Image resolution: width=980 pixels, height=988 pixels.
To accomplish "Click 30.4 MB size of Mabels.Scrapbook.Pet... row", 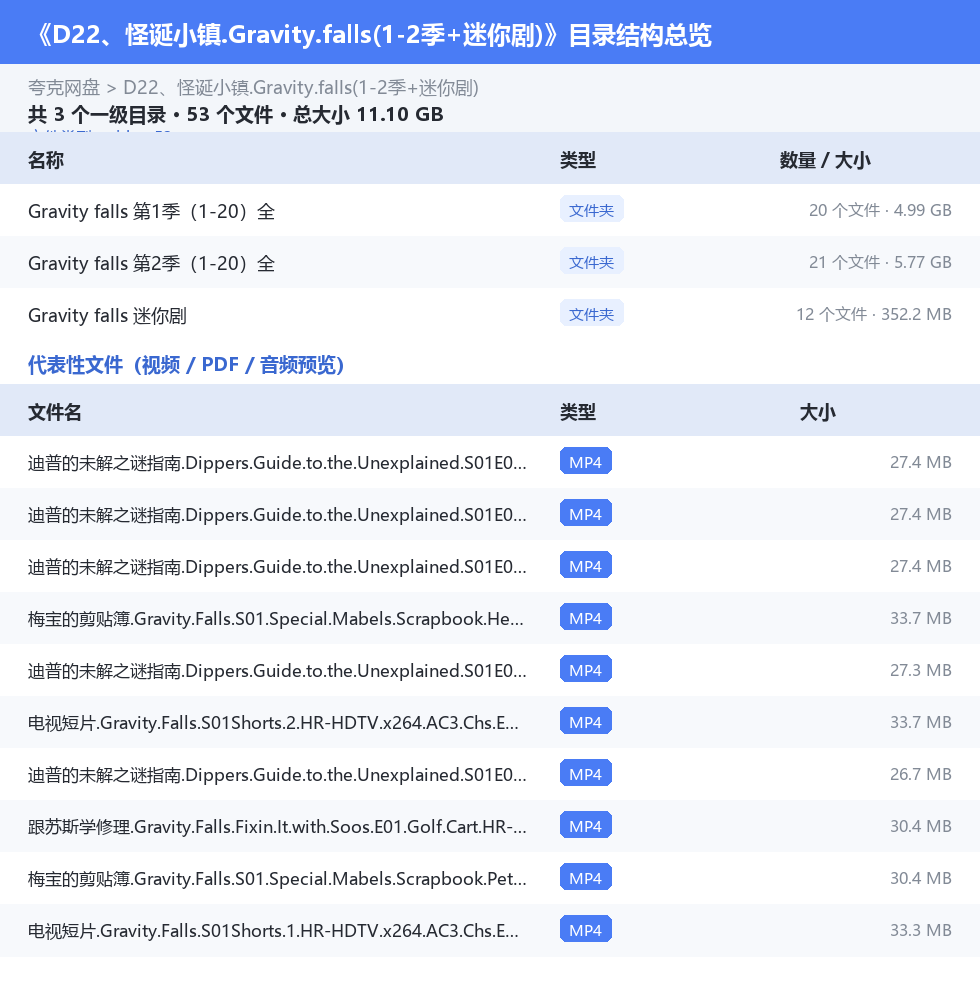I will pyautogui.click(x=920, y=878).
